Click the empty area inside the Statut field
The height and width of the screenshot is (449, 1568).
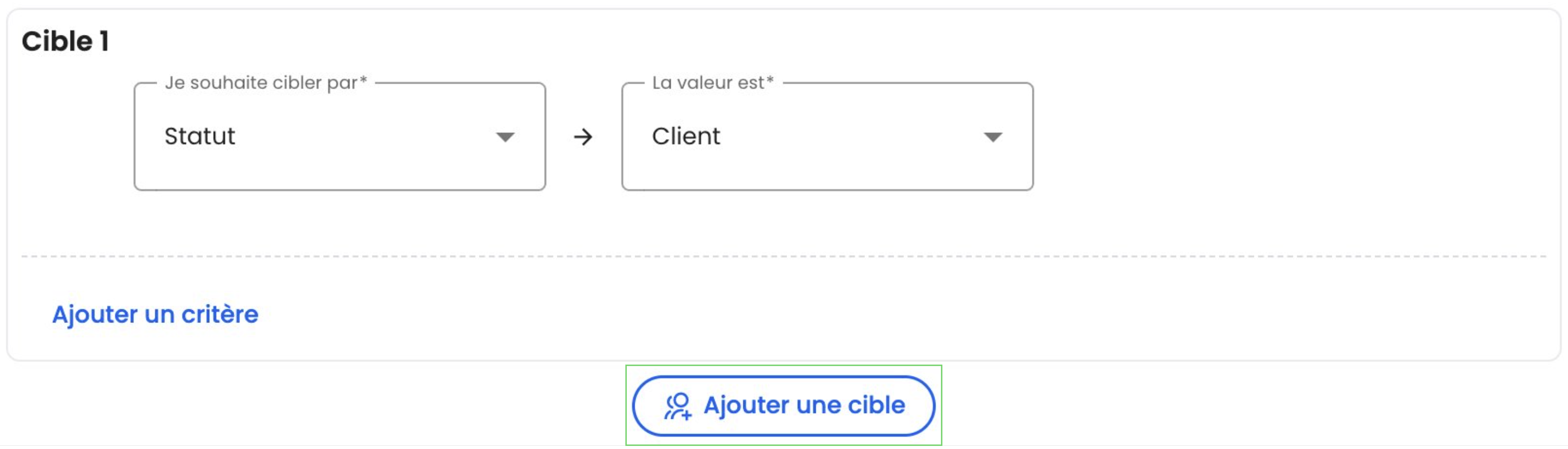tap(365, 137)
